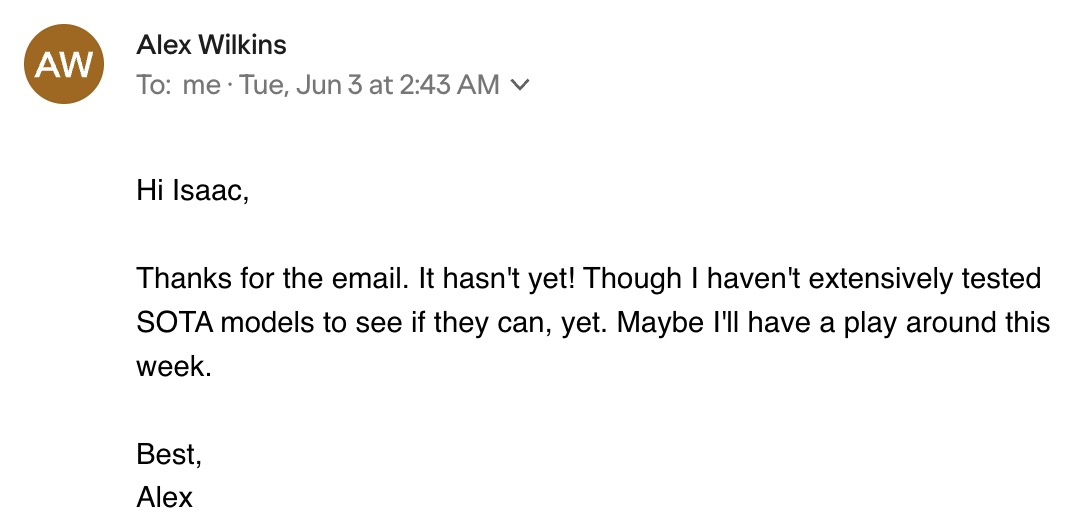Click the "Alex" signature at bottom
The width and height of the screenshot is (1084, 524).
(165, 498)
